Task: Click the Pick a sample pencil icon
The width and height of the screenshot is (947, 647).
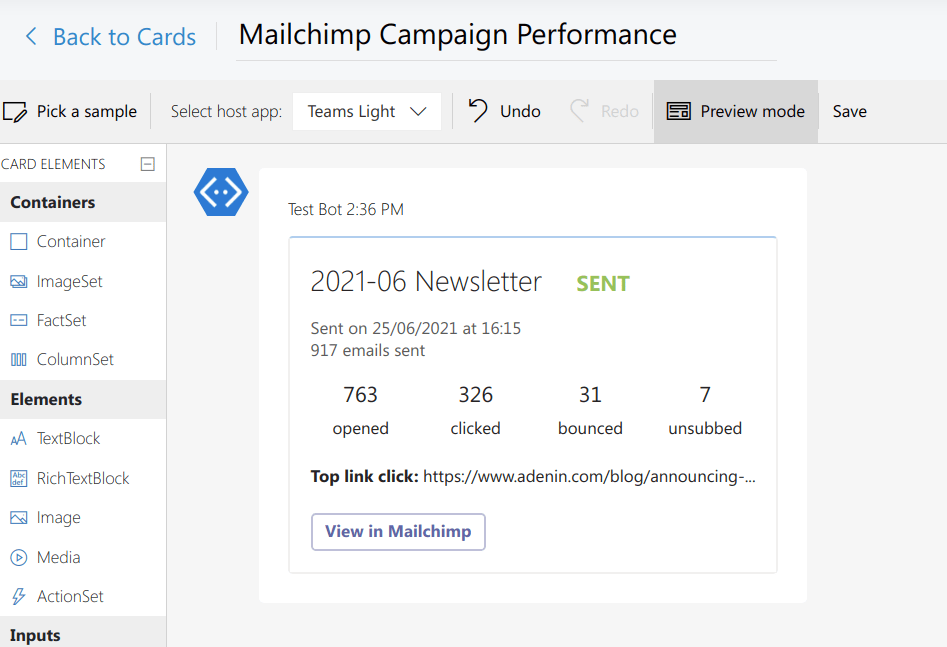Action: click(x=15, y=112)
